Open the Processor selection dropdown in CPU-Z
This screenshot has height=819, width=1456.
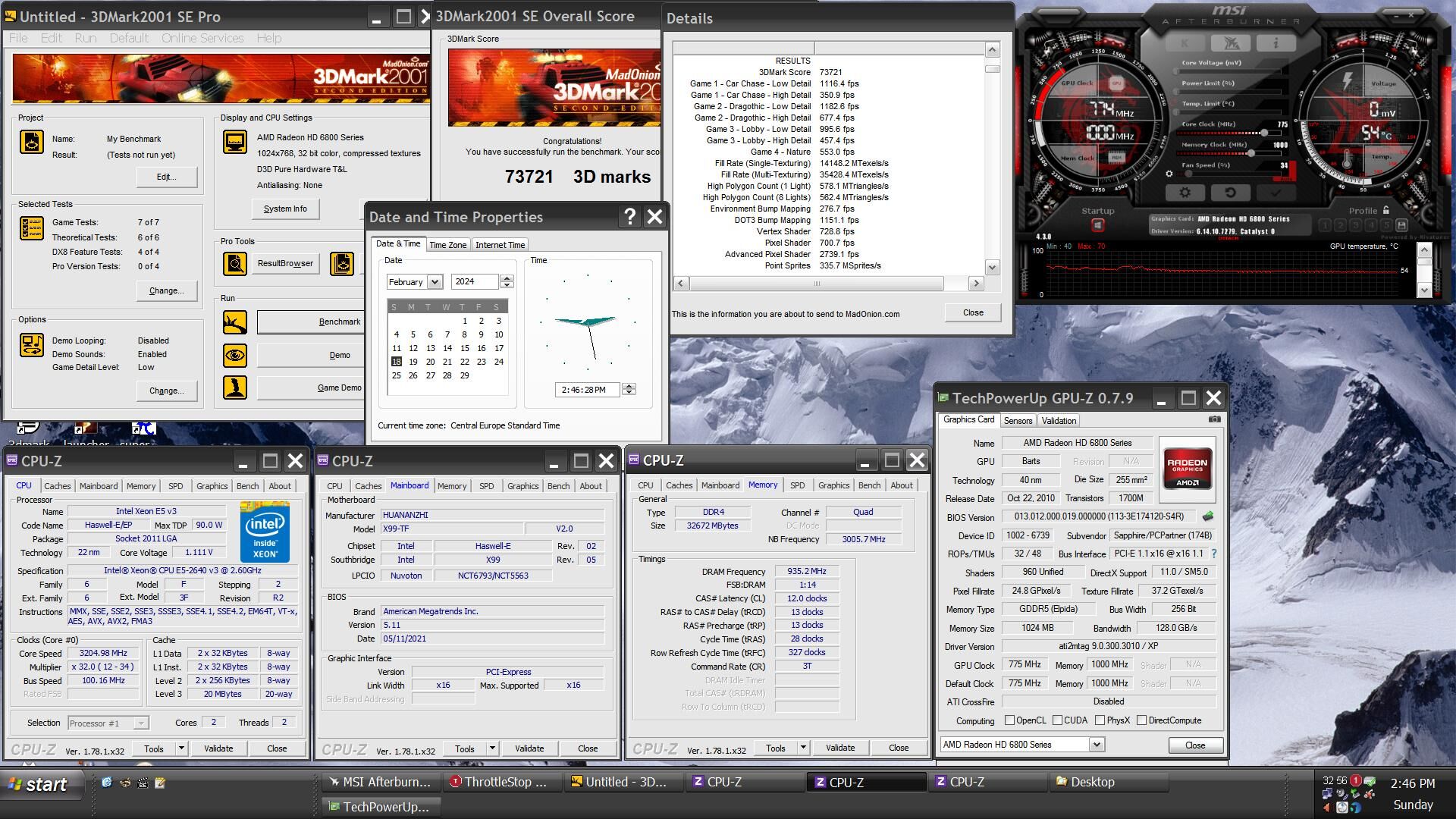click(141, 723)
